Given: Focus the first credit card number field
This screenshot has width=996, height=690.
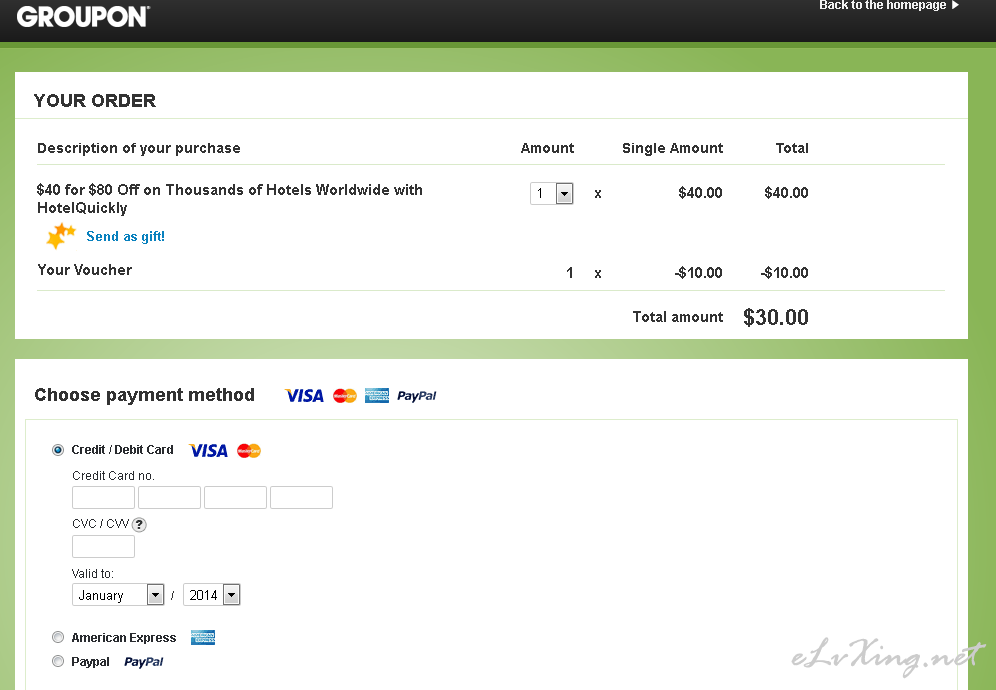Looking at the screenshot, I should pyautogui.click(x=104, y=497).
